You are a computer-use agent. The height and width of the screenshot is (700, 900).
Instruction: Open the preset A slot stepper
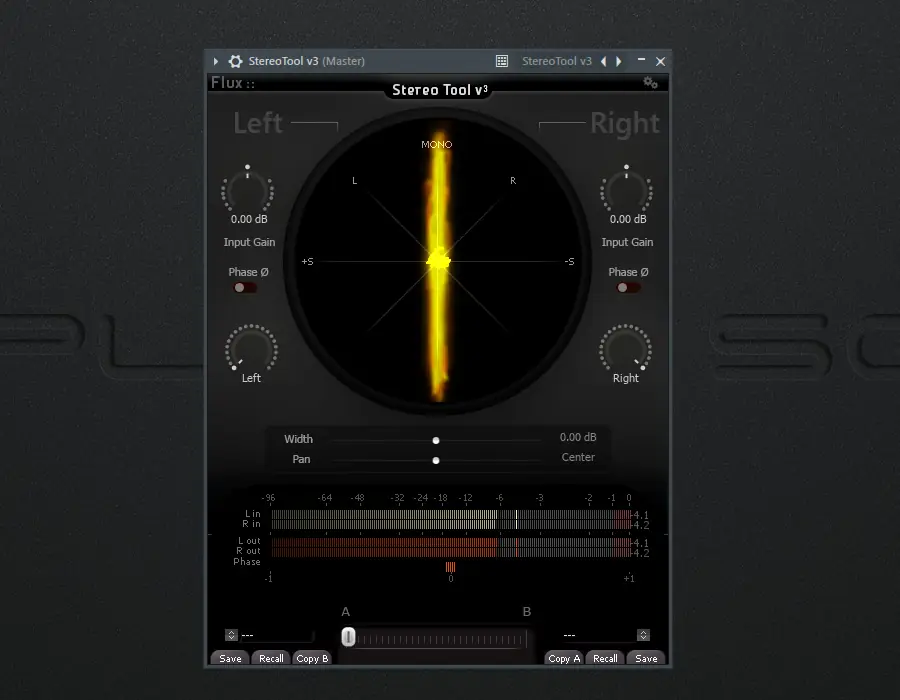click(231, 635)
